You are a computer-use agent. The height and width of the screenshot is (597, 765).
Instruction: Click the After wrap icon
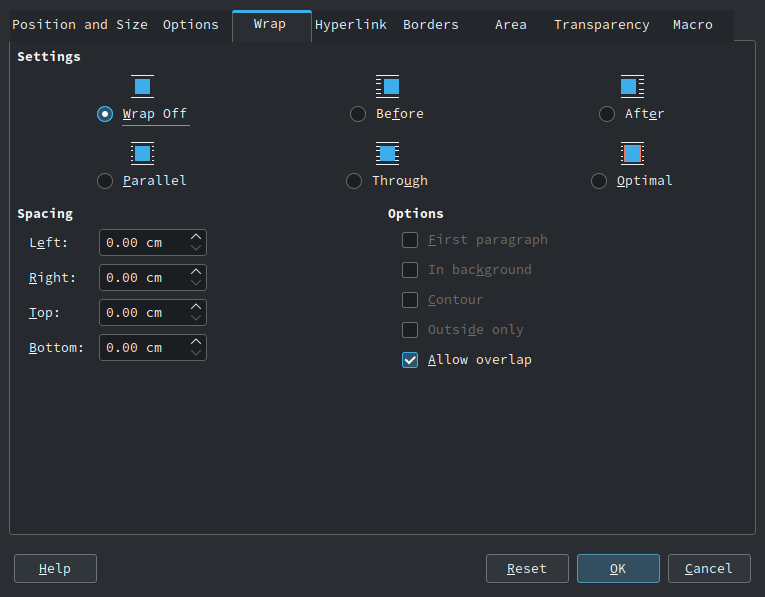[x=632, y=87]
